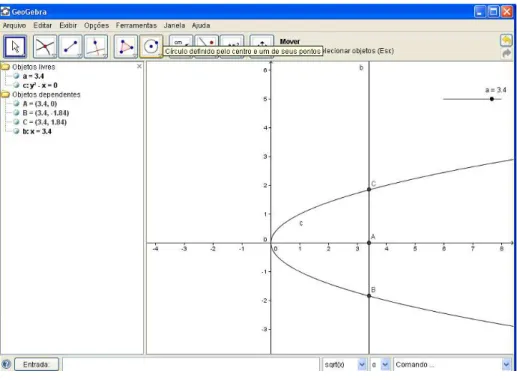This screenshot has width=517, height=380.
Task: Open the Ferramentas menu
Action: (x=136, y=25)
